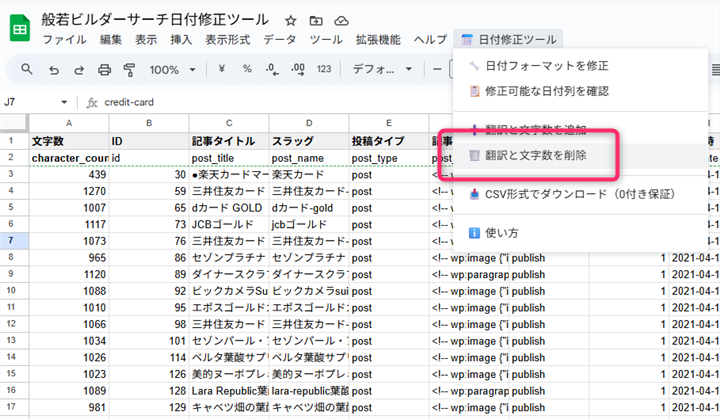Open the 表示 menu

pyautogui.click(x=146, y=40)
